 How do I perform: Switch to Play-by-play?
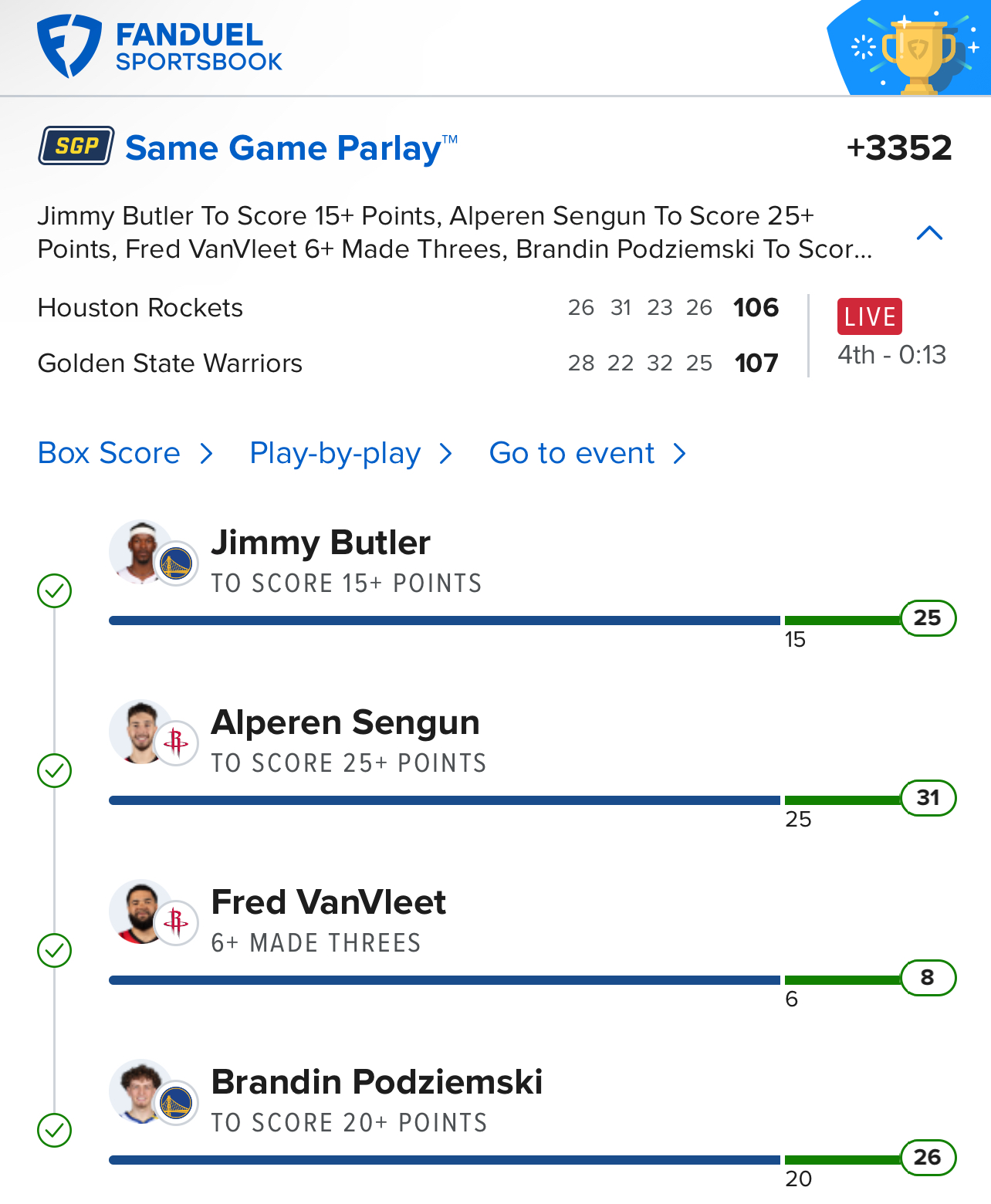[x=335, y=454]
